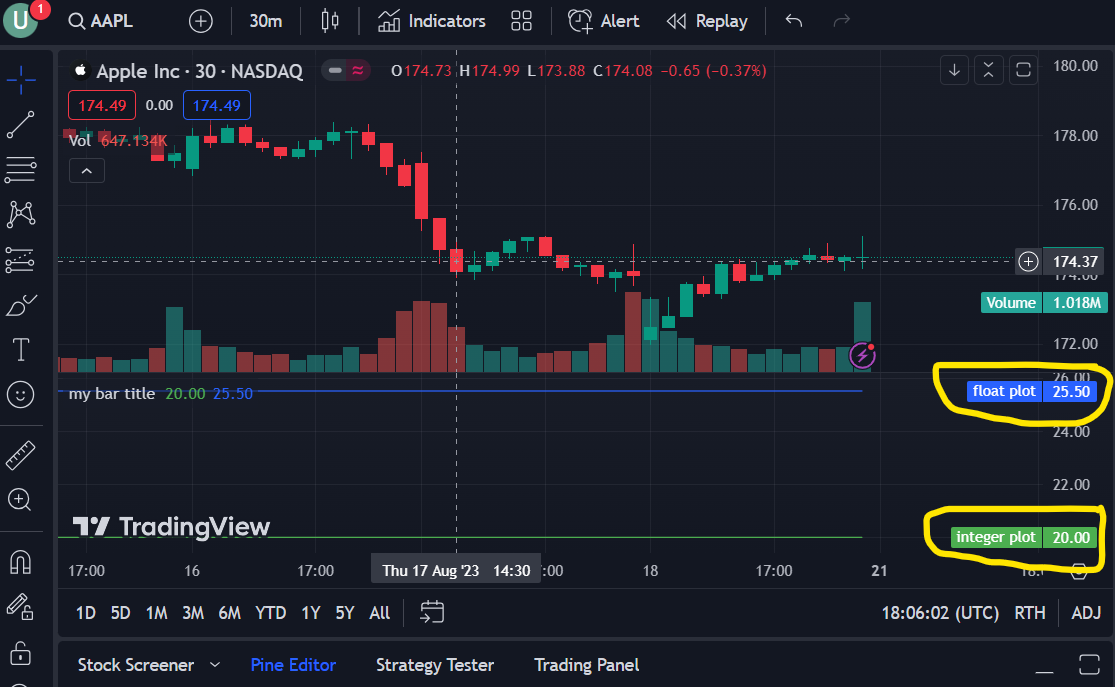The height and width of the screenshot is (687, 1115).
Task: Select the trend line drawing tool
Action: tap(21, 124)
